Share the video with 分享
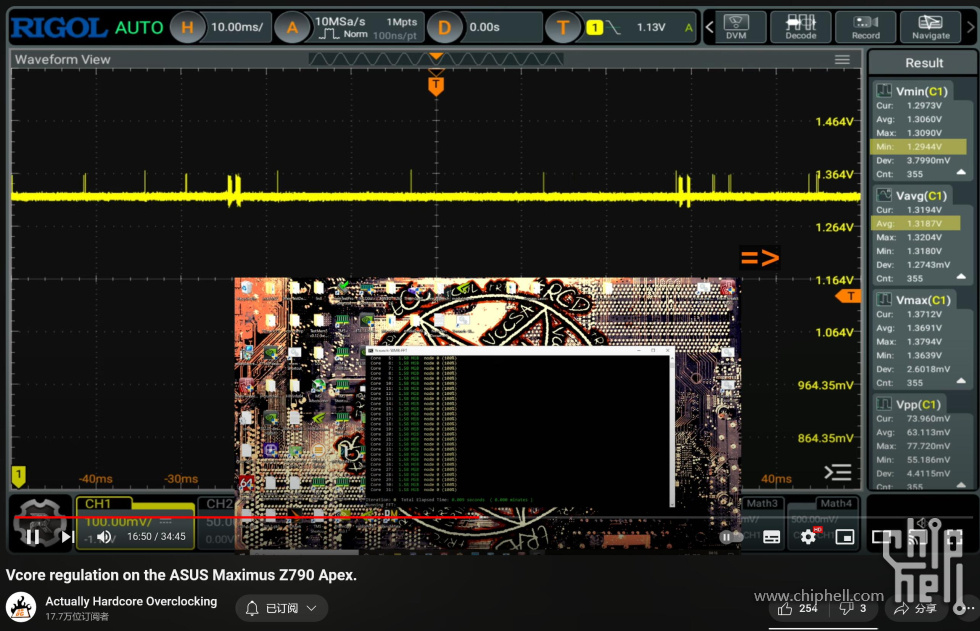Image resolution: width=980 pixels, height=631 pixels. click(x=915, y=609)
